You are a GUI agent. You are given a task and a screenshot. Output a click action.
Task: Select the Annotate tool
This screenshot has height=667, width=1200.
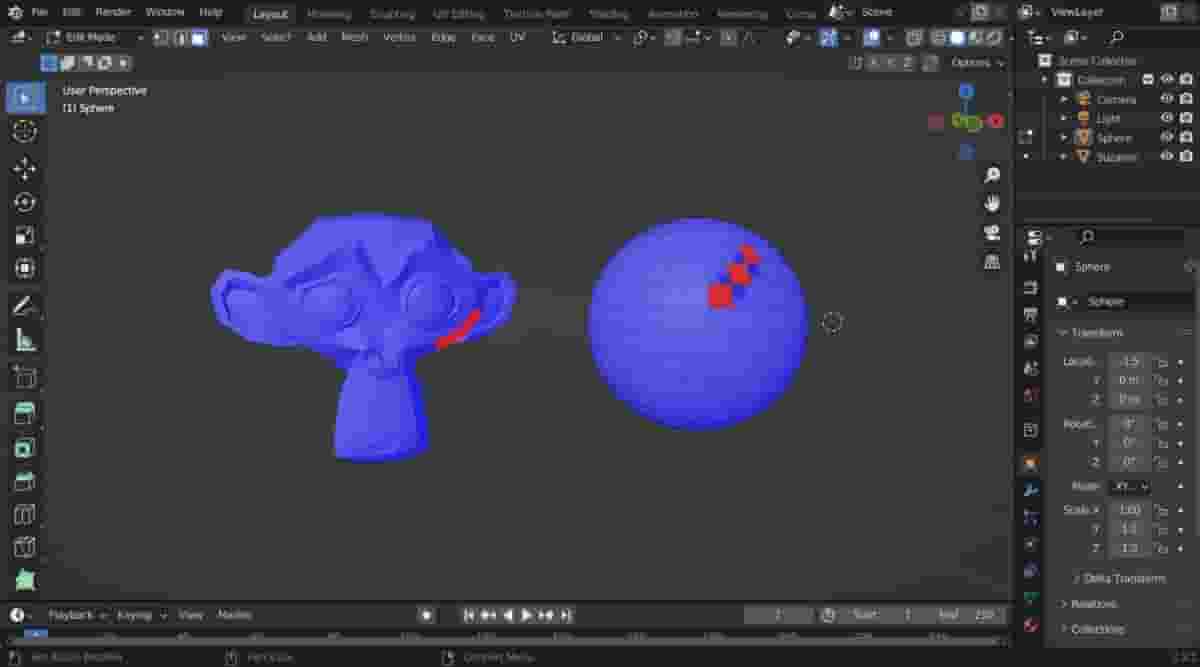25,307
